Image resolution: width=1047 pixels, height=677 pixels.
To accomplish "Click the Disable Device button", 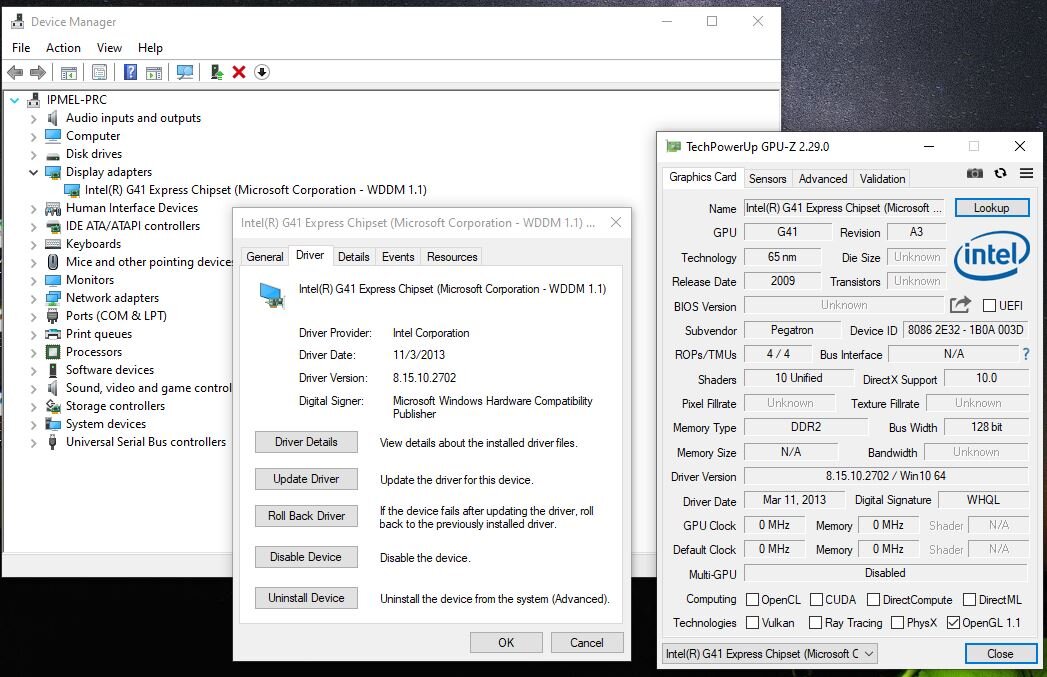I will [306, 557].
